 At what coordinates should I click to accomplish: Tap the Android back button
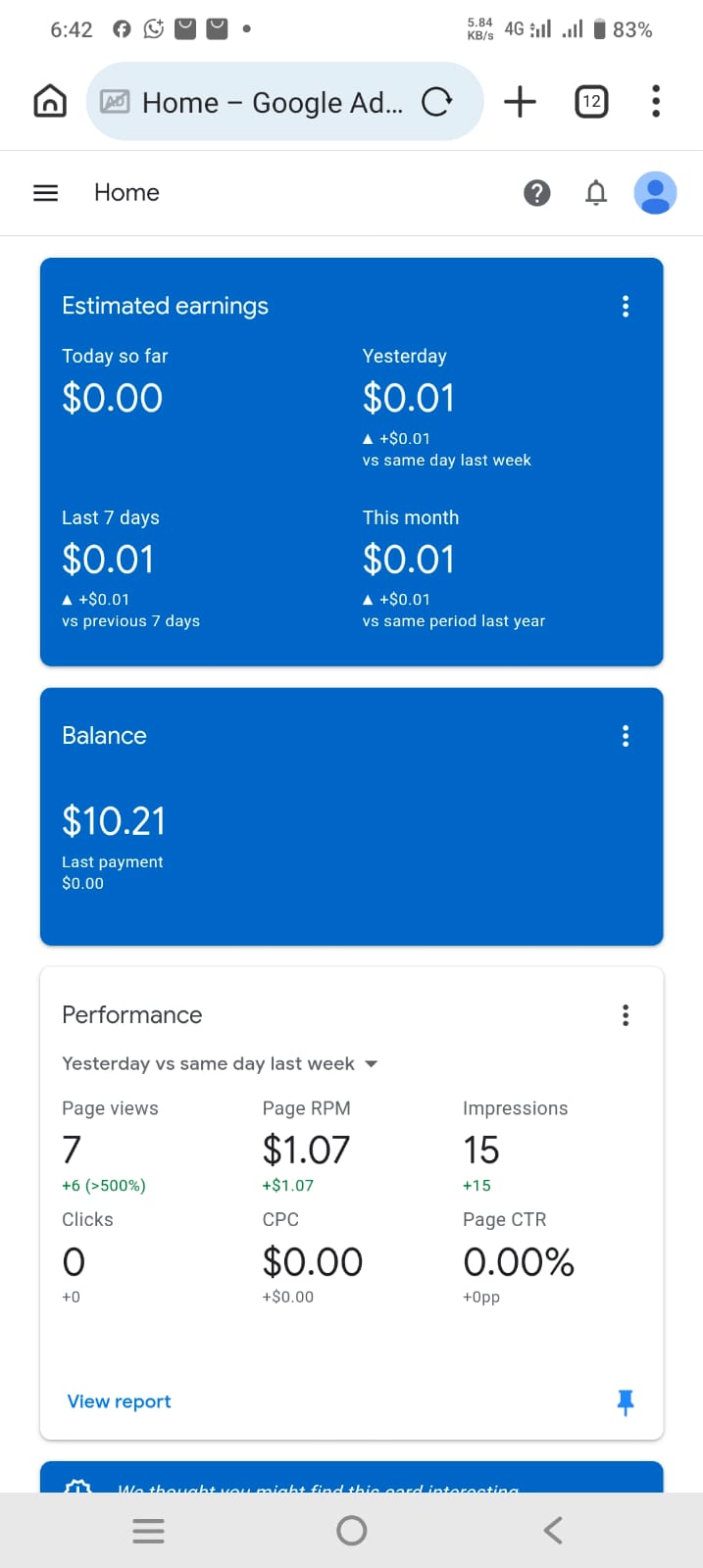553,1531
